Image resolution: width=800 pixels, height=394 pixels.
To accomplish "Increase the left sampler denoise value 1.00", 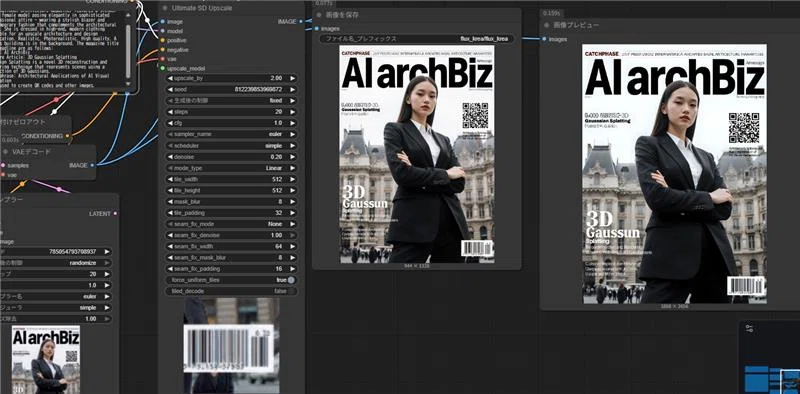I will (107, 318).
